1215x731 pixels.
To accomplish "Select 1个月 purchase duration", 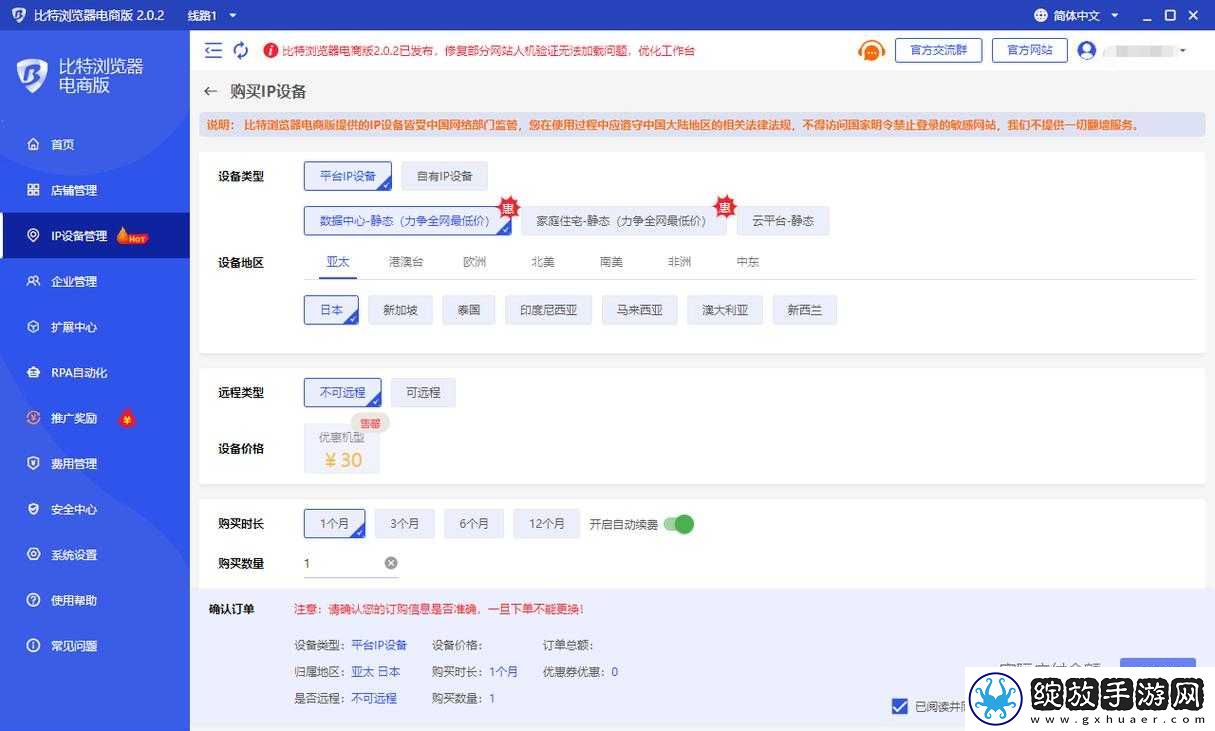I will [335, 524].
